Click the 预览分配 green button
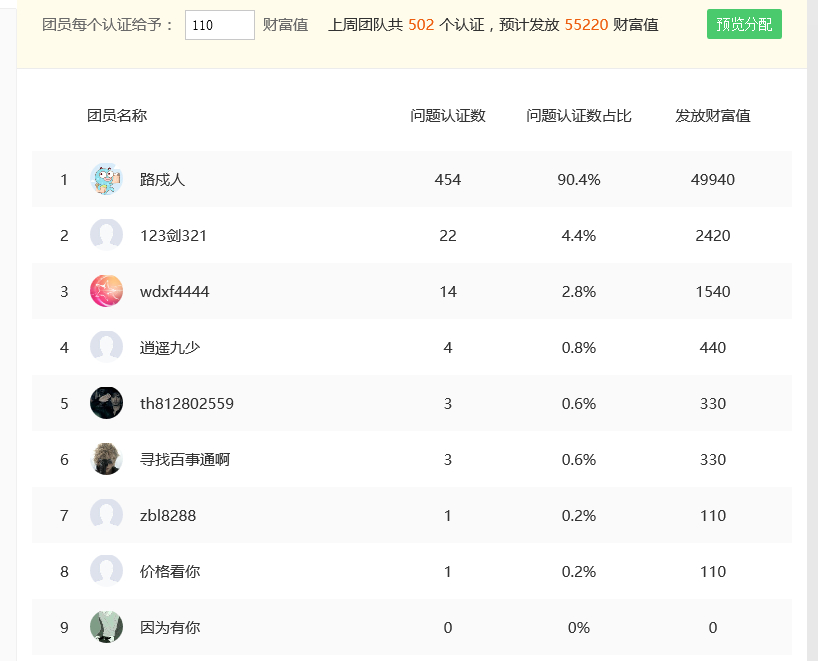This screenshot has height=661, width=818. 744,24
